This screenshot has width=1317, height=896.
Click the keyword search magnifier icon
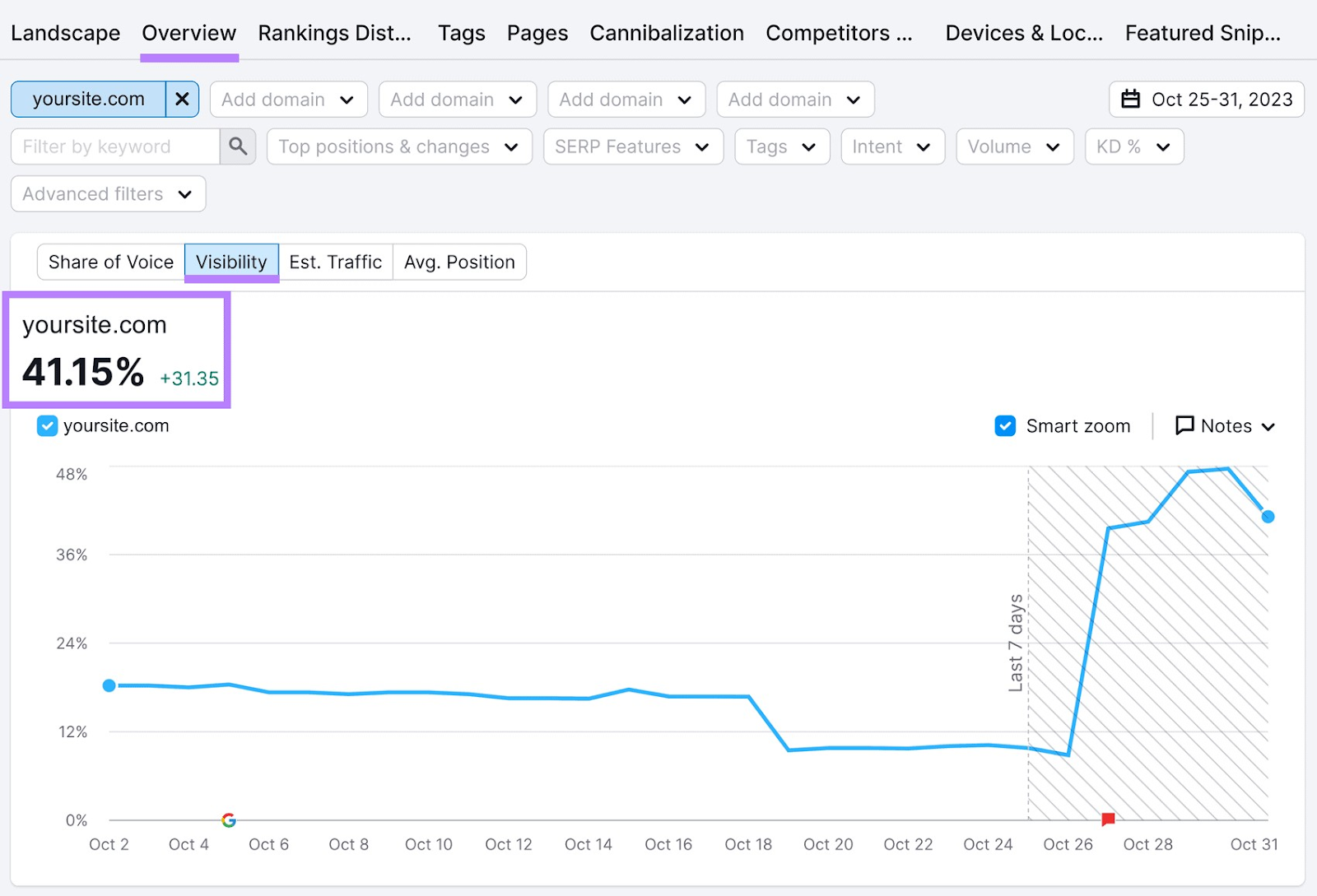238,146
